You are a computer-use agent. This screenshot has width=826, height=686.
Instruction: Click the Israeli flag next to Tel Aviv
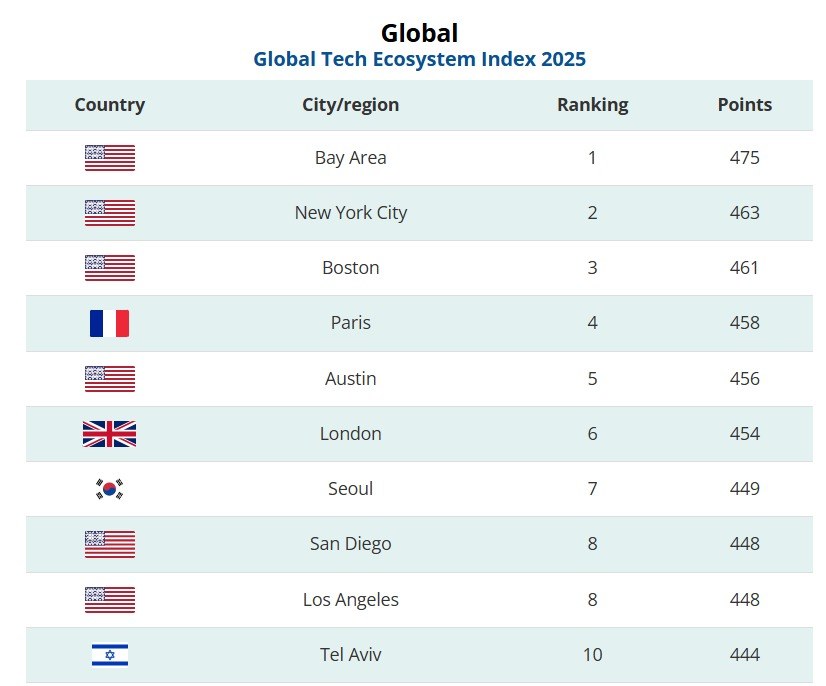click(110, 654)
